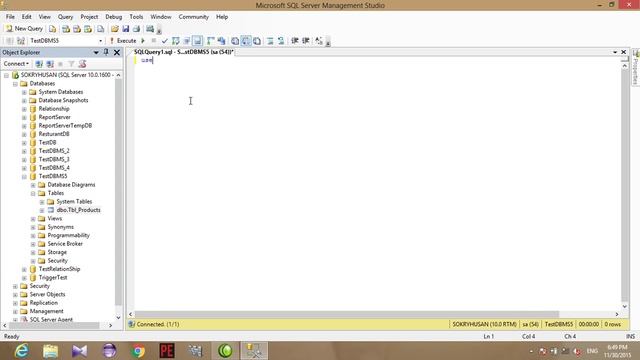This screenshot has height=360, width=640.
Task: Open Analysis Services XMLA Query icon
Action: click(88, 29)
